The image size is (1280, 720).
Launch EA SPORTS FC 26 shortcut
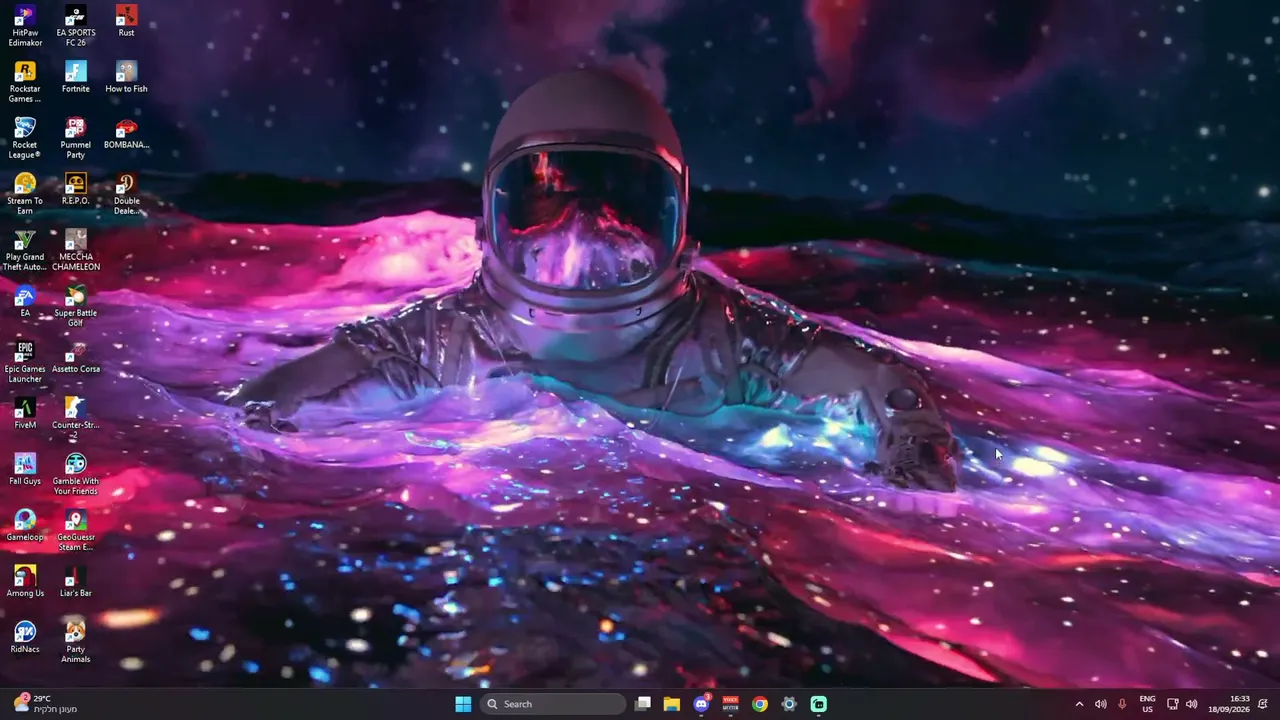click(76, 26)
